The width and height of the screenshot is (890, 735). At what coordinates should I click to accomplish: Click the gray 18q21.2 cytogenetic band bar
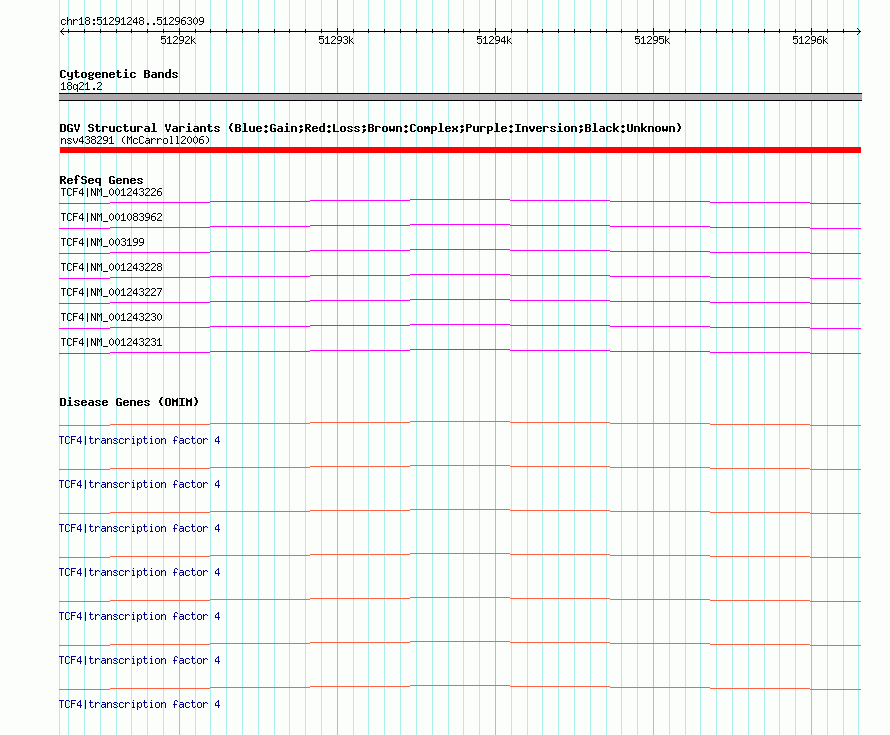click(460, 97)
